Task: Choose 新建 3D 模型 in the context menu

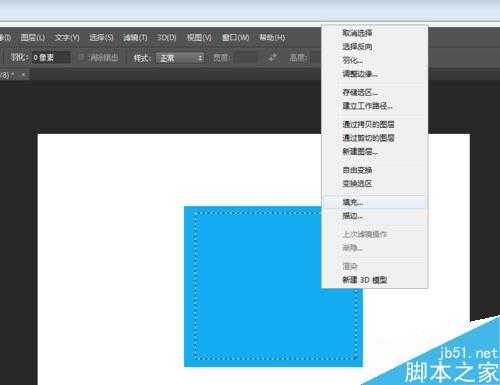Action: click(375, 280)
